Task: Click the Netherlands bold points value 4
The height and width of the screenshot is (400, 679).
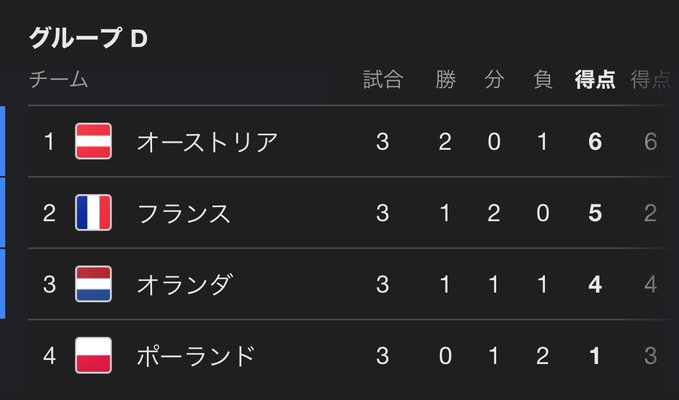Action: pos(595,284)
